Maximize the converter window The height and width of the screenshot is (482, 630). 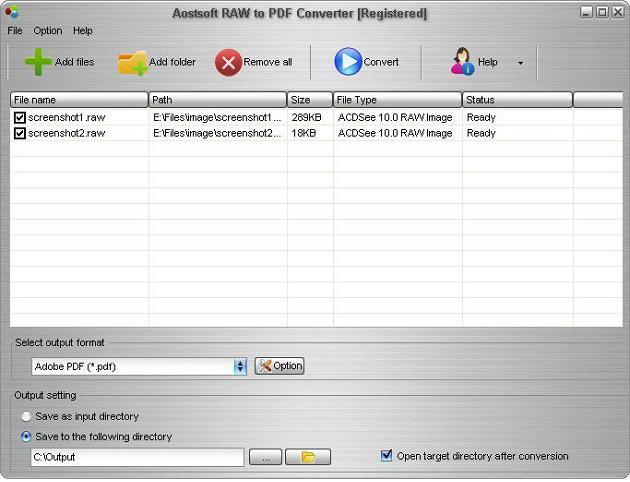(x=602, y=12)
